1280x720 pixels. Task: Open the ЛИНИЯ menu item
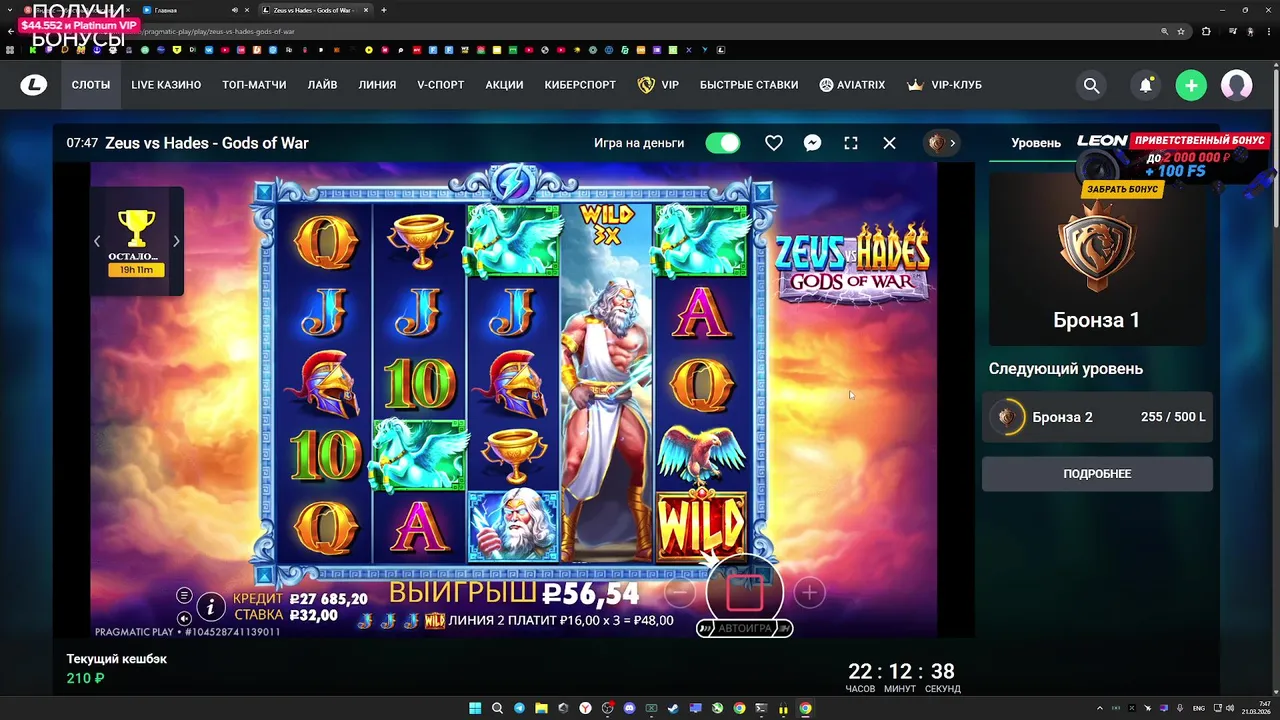click(377, 85)
